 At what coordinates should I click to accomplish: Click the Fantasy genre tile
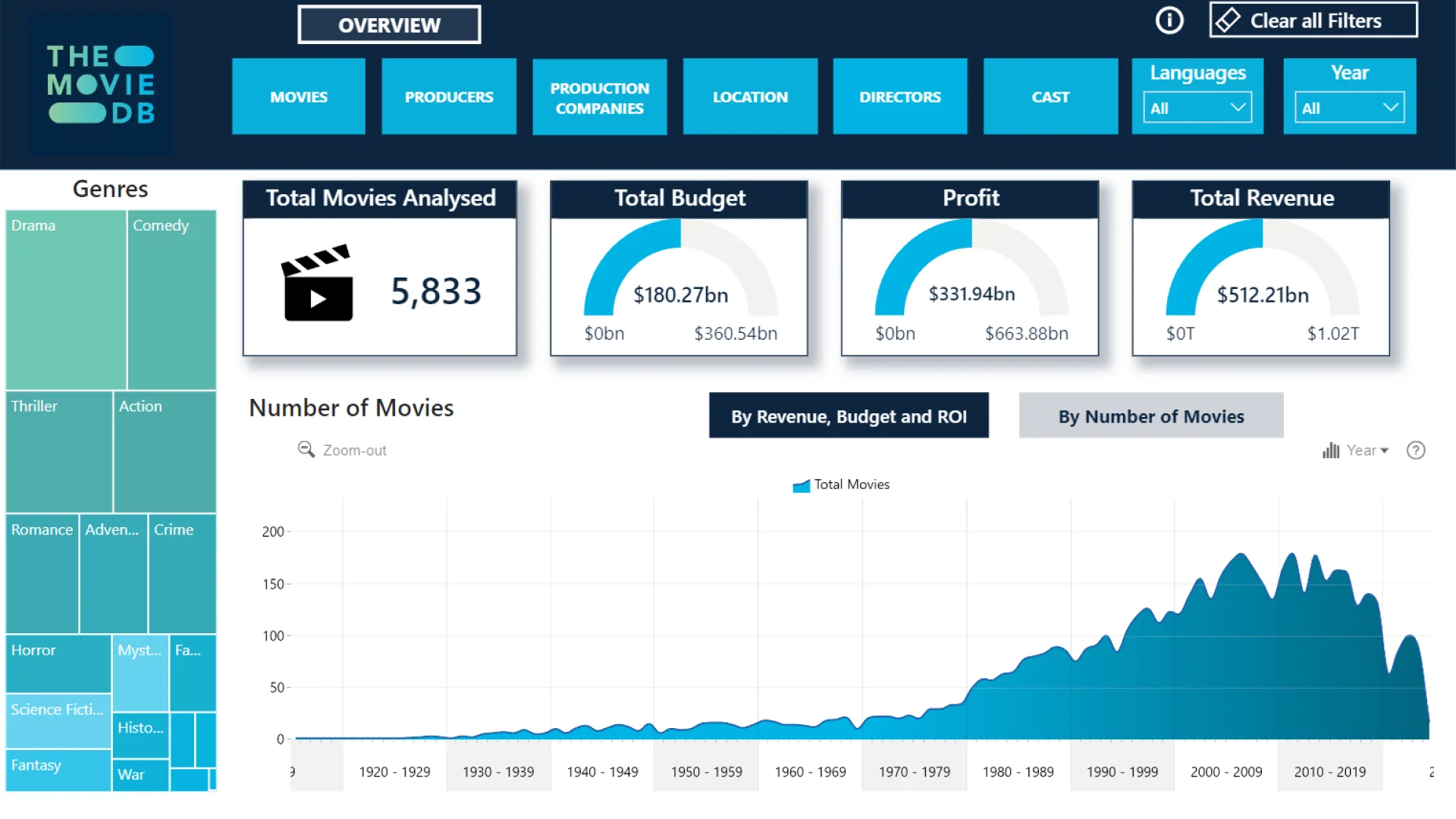point(58,770)
